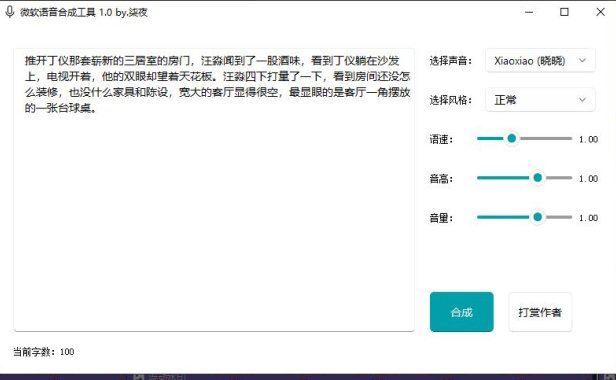The height and width of the screenshot is (380, 616).
Task: Click the 当前字数: 100 counter text
Action: 44,352
